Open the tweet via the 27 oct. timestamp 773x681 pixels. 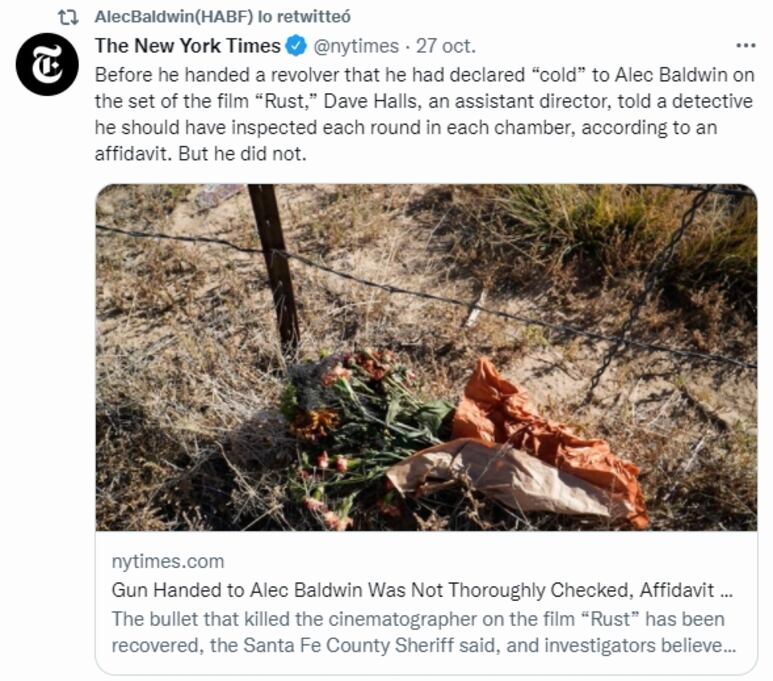(x=446, y=46)
